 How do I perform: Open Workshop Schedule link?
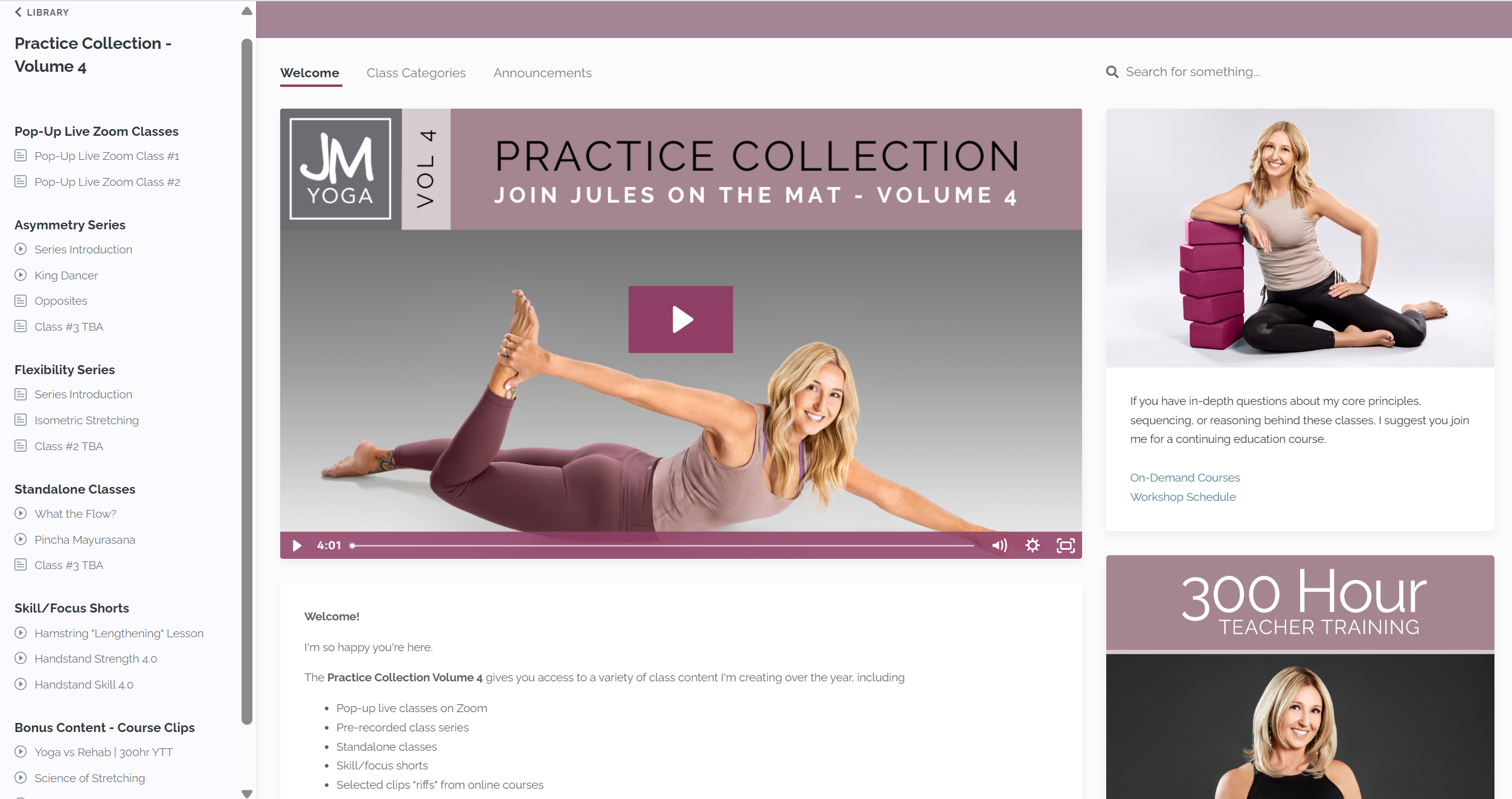coord(1183,497)
